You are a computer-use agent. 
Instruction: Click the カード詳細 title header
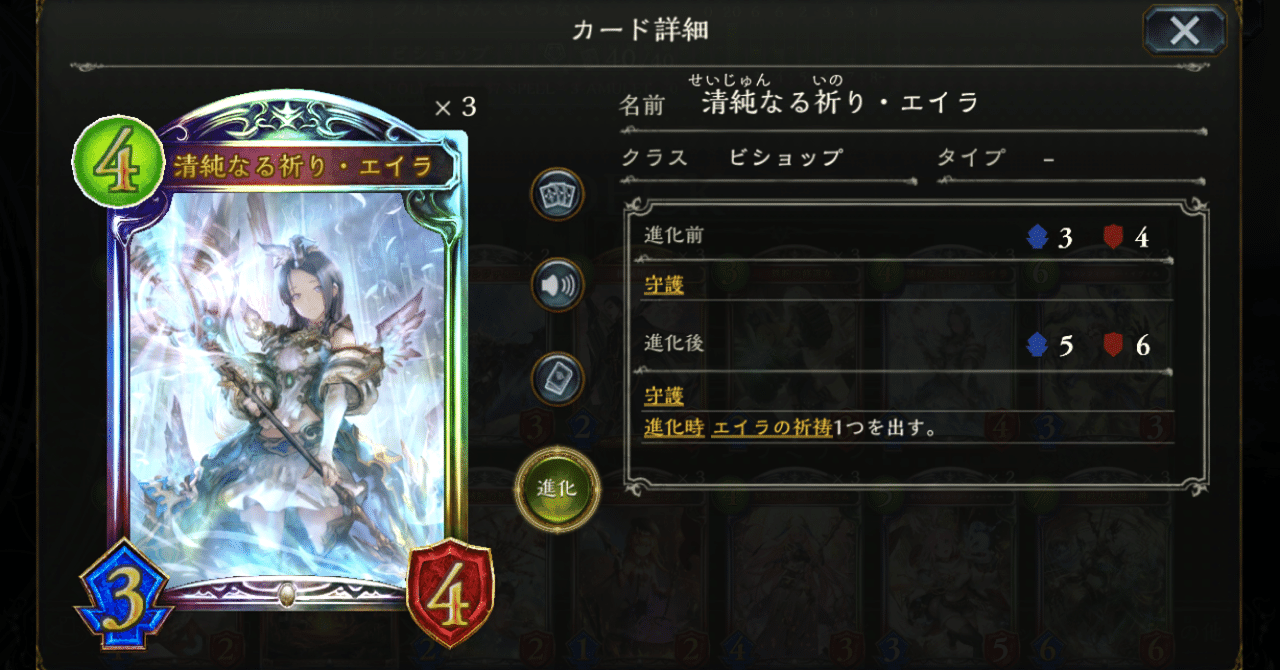tap(640, 30)
